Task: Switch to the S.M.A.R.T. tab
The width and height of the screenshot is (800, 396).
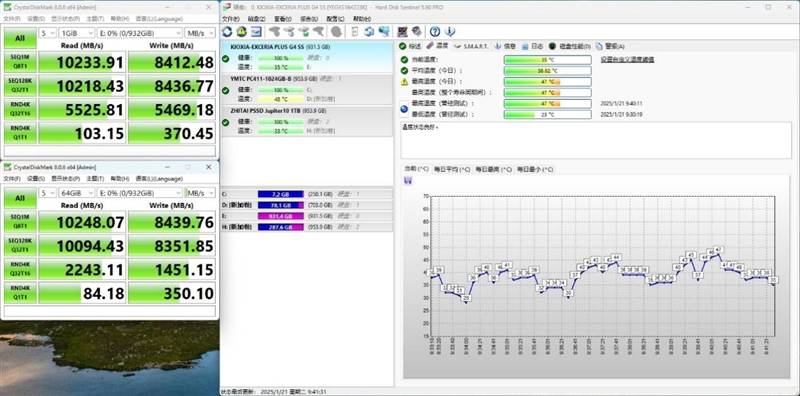Action: click(471, 46)
